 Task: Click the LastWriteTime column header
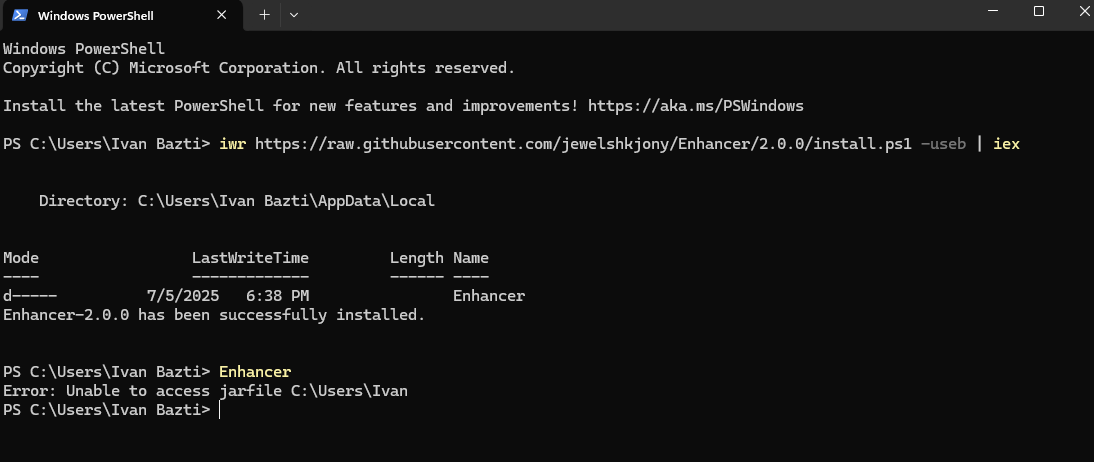click(x=250, y=258)
